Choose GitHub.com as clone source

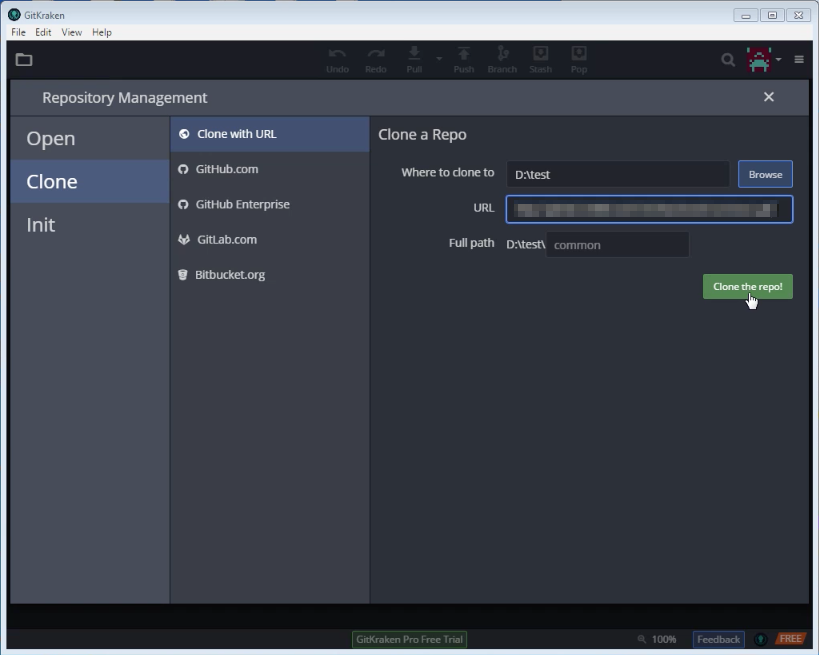point(270,169)
